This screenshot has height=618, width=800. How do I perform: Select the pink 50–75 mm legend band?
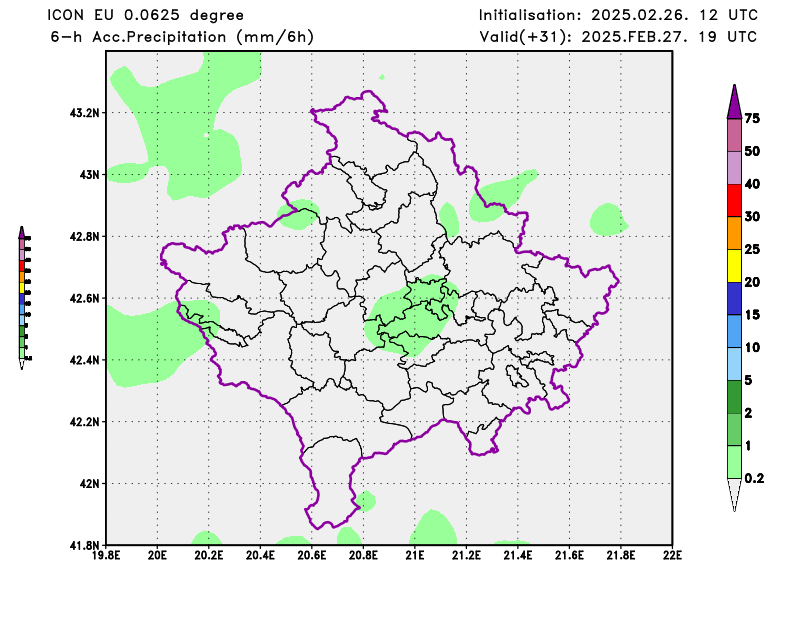734,135
